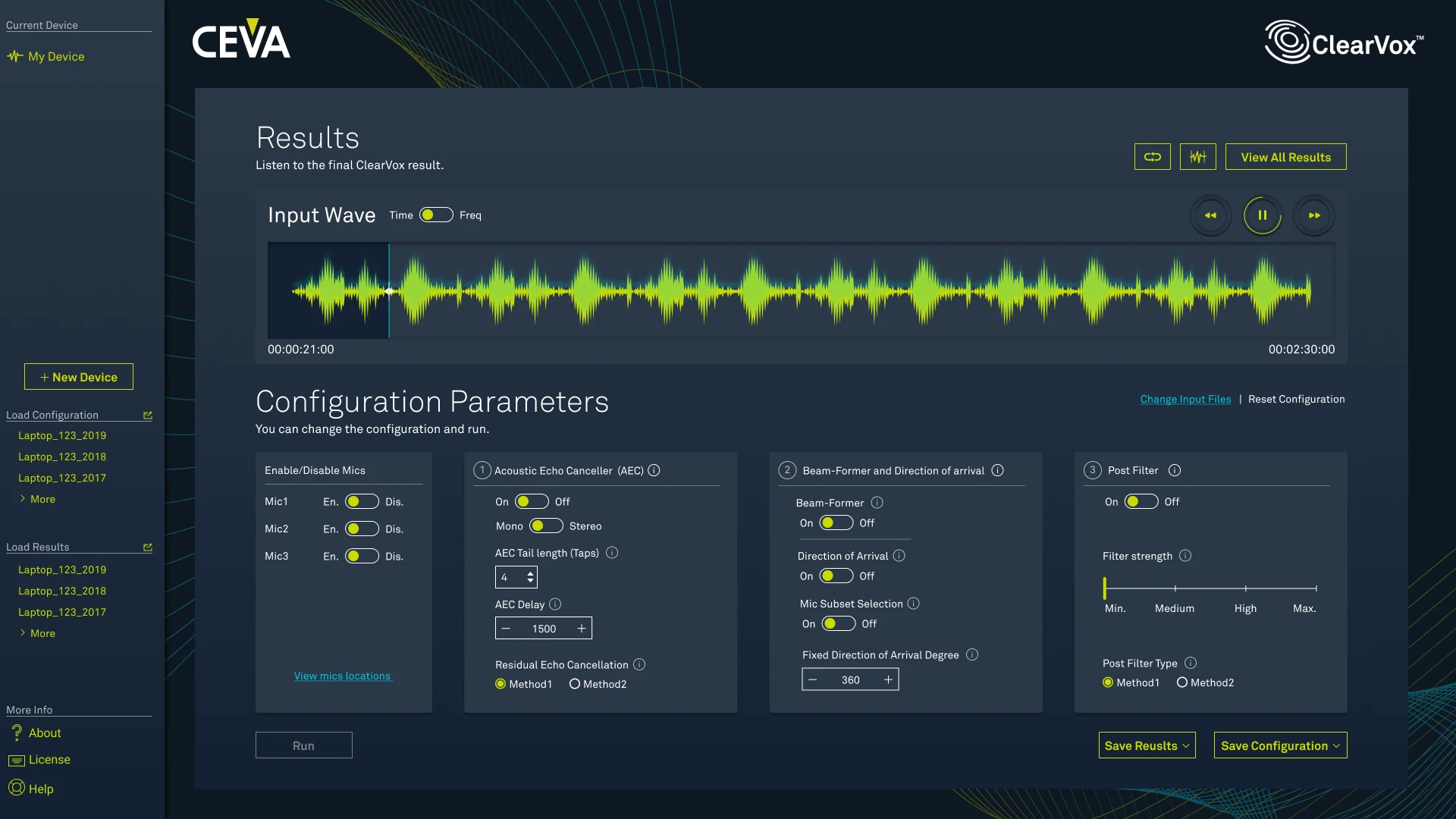Click the View All Results button
The width and height of the screenshot is (1456, 819).
pos(1285,157)
